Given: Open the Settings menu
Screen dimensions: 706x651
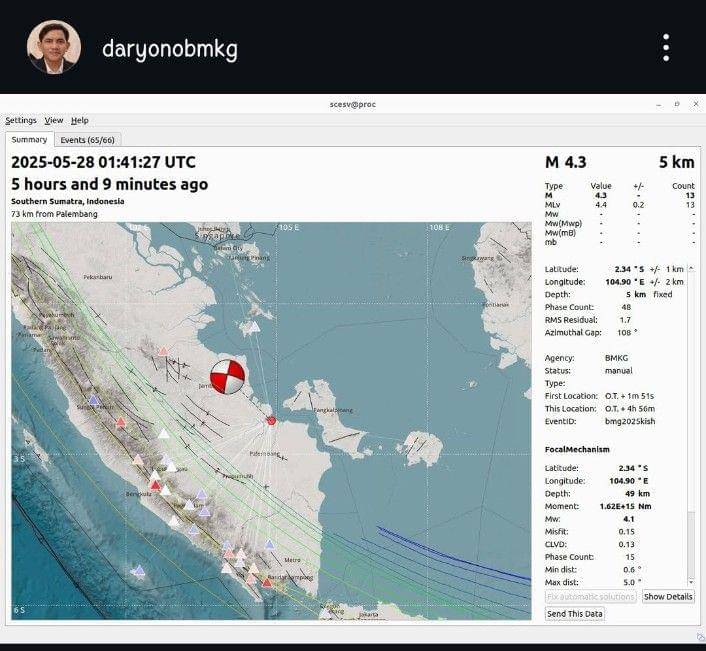Looking at the screenshot, I should pos(21,120).
